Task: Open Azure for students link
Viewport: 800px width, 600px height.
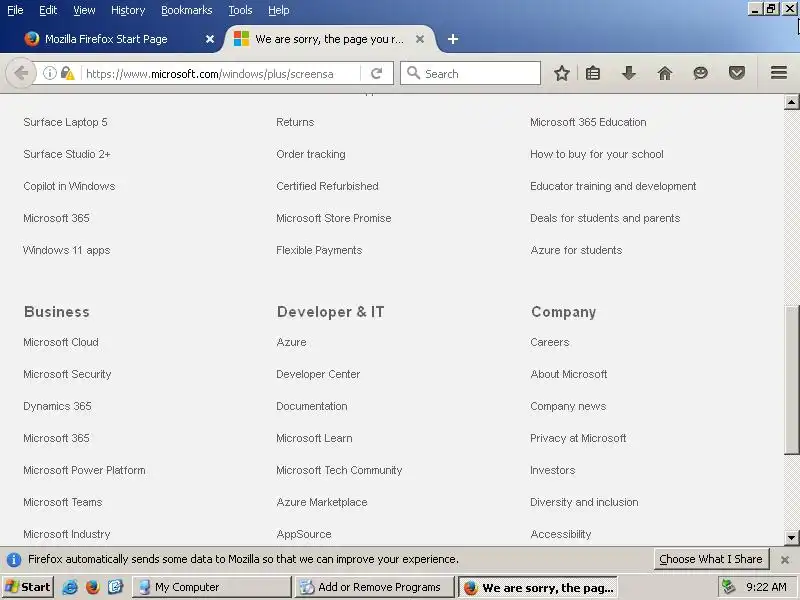Action: tap(577, 250)
